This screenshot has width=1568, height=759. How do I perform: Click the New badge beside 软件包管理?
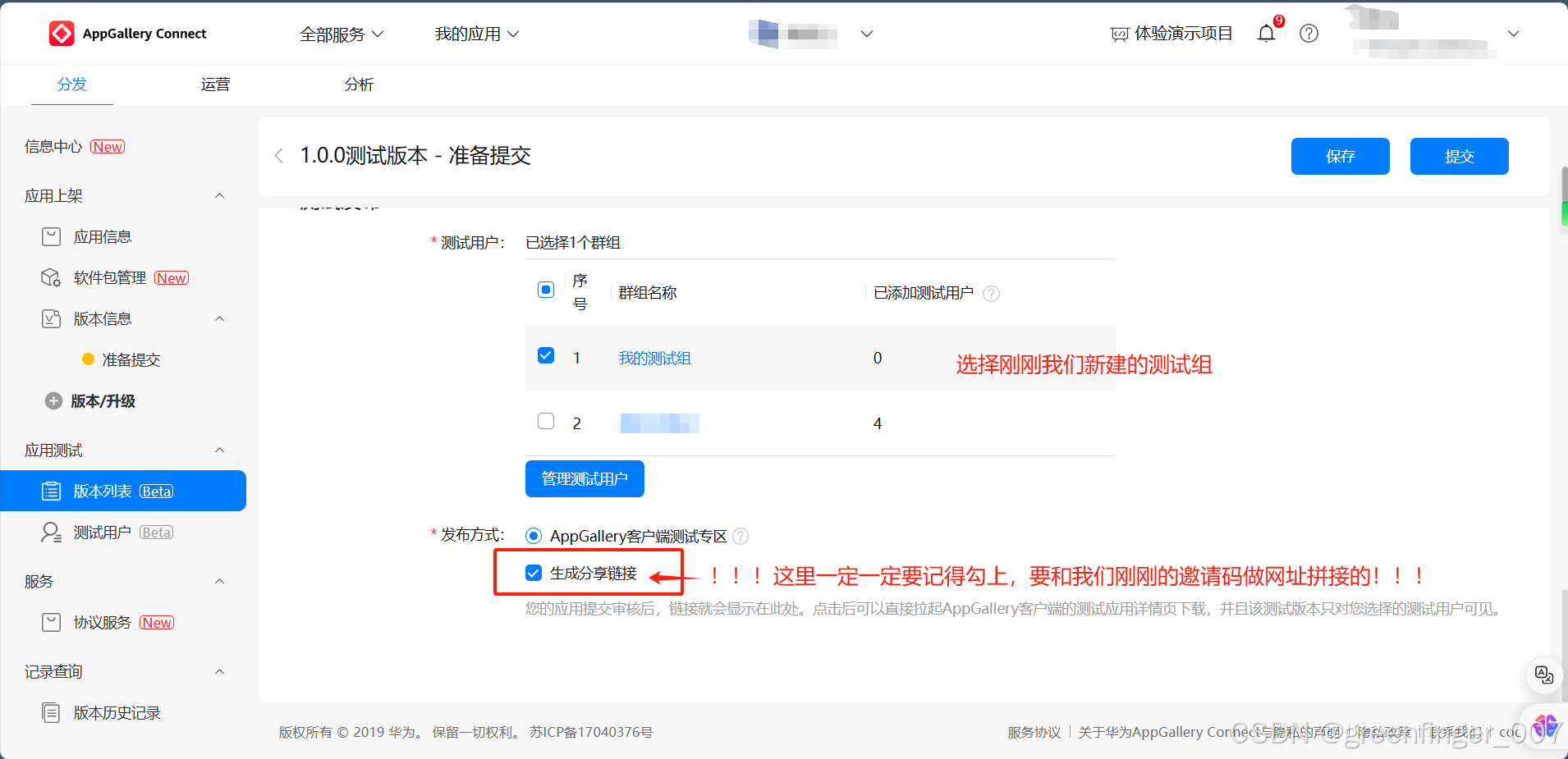pos(172,278)
